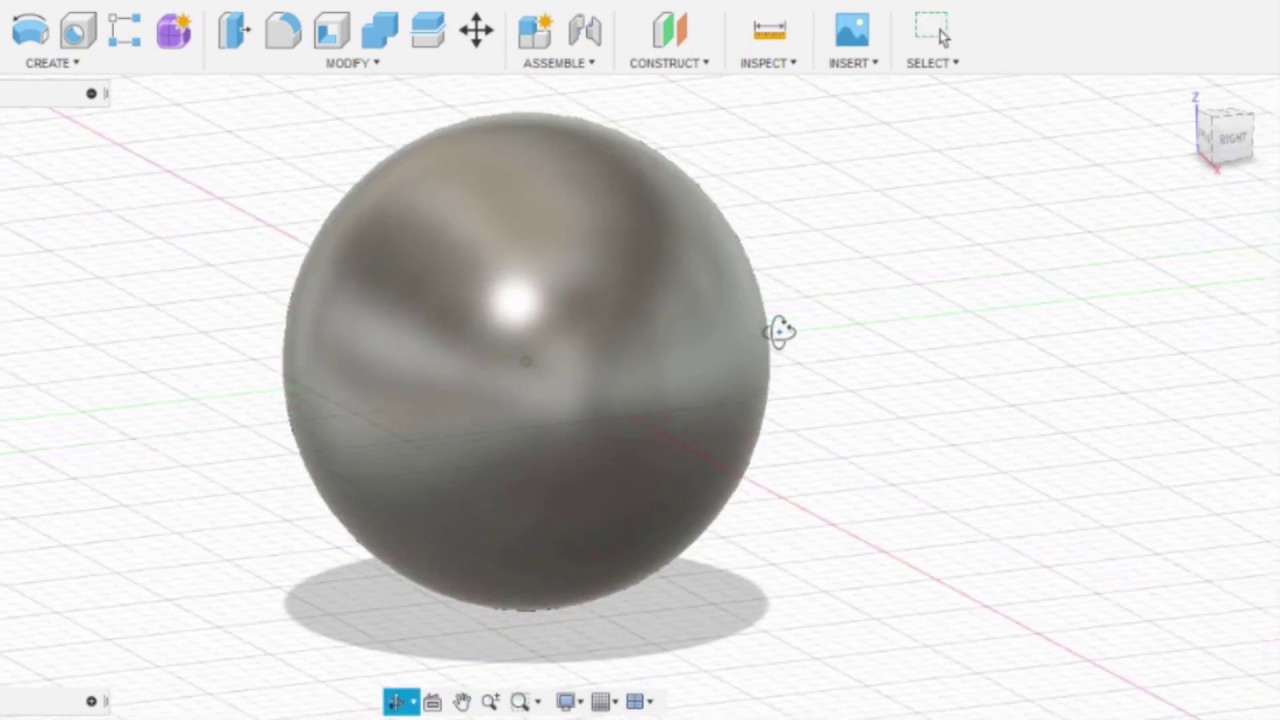Pick the Shell tool
Viewport: 1280px width, 720px height.
[x=331, y=31]
